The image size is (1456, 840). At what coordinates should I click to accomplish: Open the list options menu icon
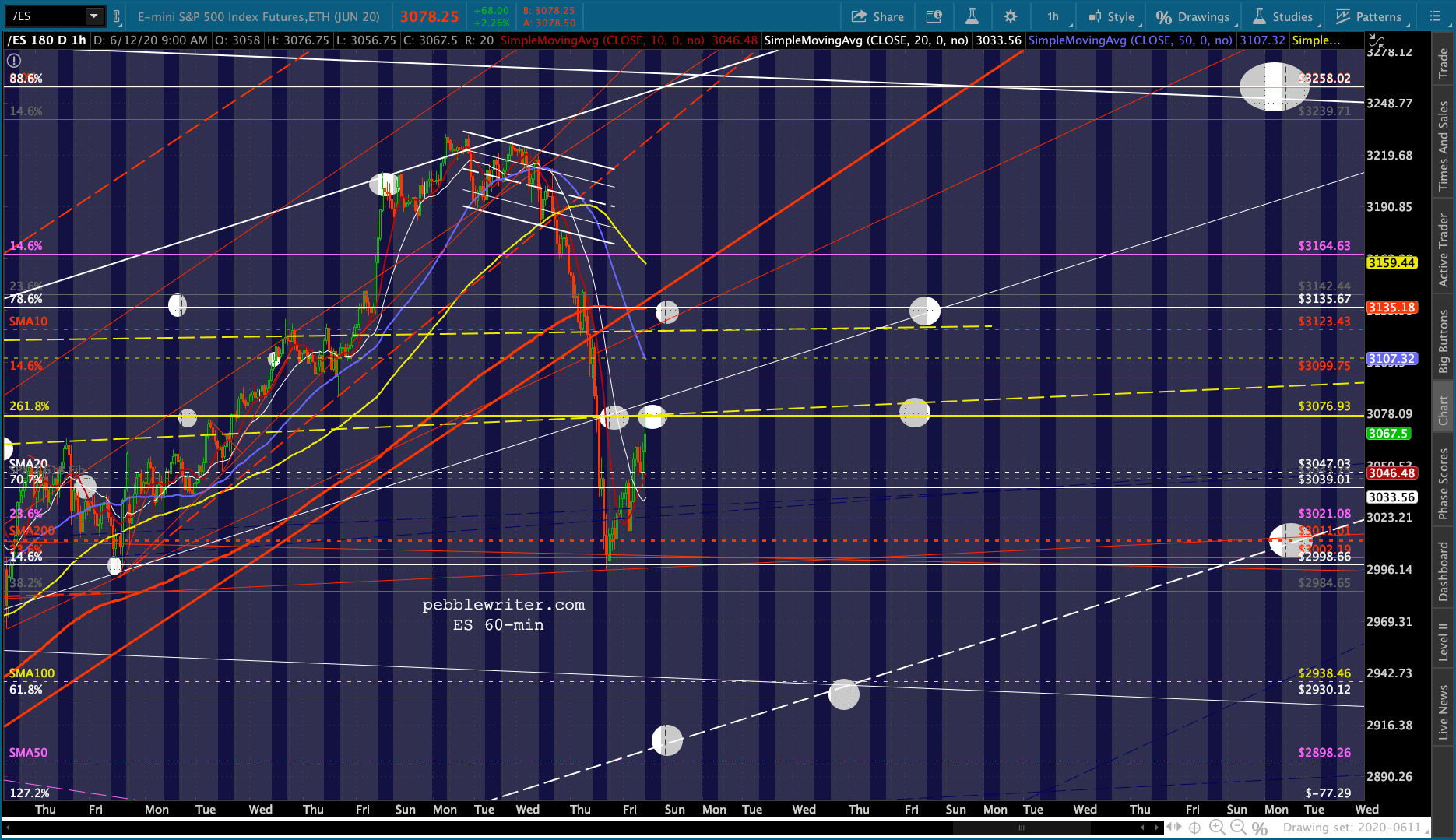pyautogui.click(x=1436, y=16)
